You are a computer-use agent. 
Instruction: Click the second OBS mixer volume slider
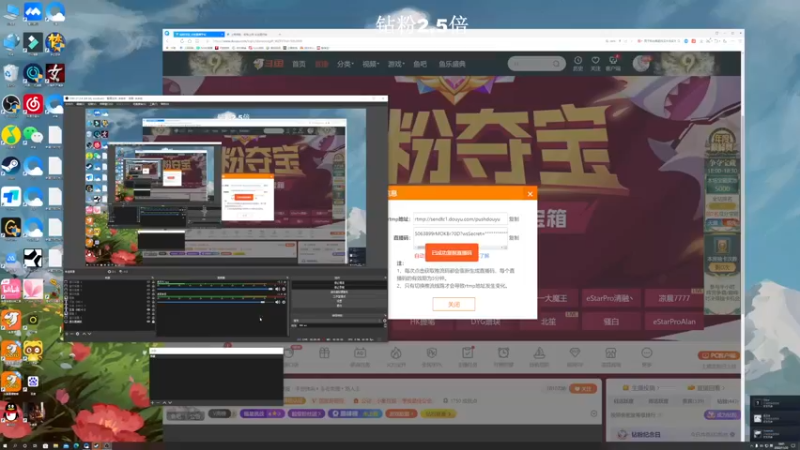[215, 302]
